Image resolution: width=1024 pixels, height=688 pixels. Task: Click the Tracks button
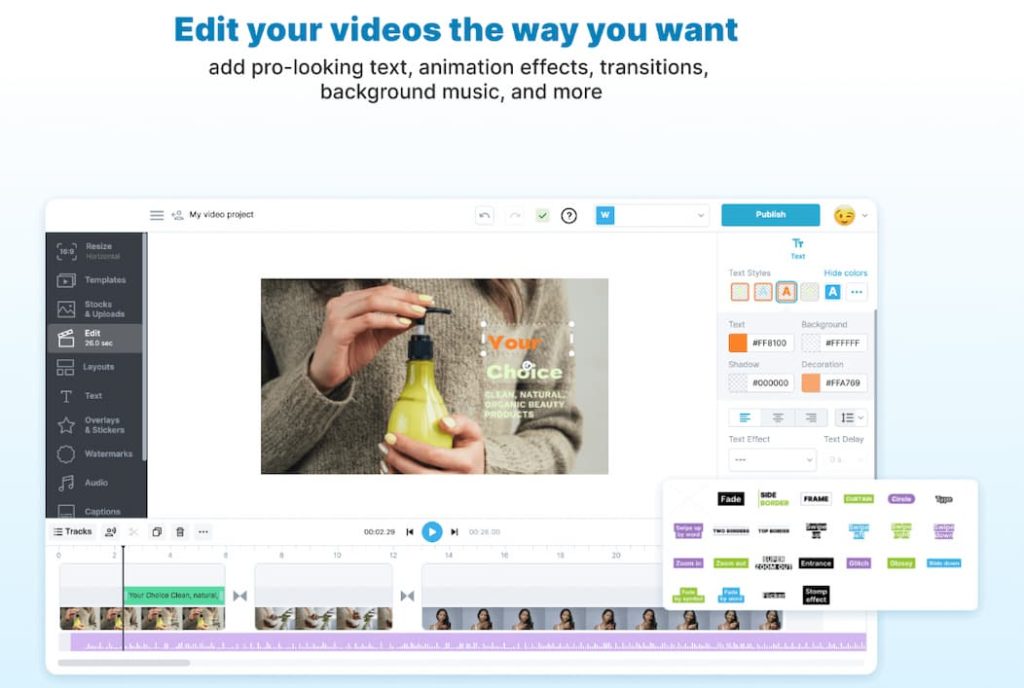(x=72, y=531)
